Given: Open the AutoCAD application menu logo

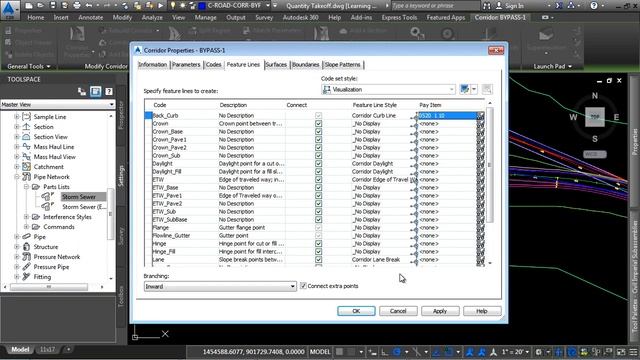Looking at the screenshot, I should point(9,9).
